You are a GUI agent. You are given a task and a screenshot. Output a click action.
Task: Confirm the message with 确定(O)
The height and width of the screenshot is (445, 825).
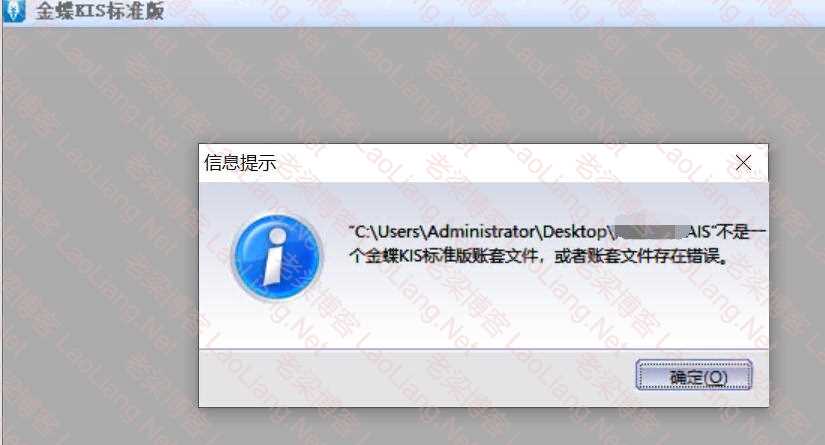[694, 375]
